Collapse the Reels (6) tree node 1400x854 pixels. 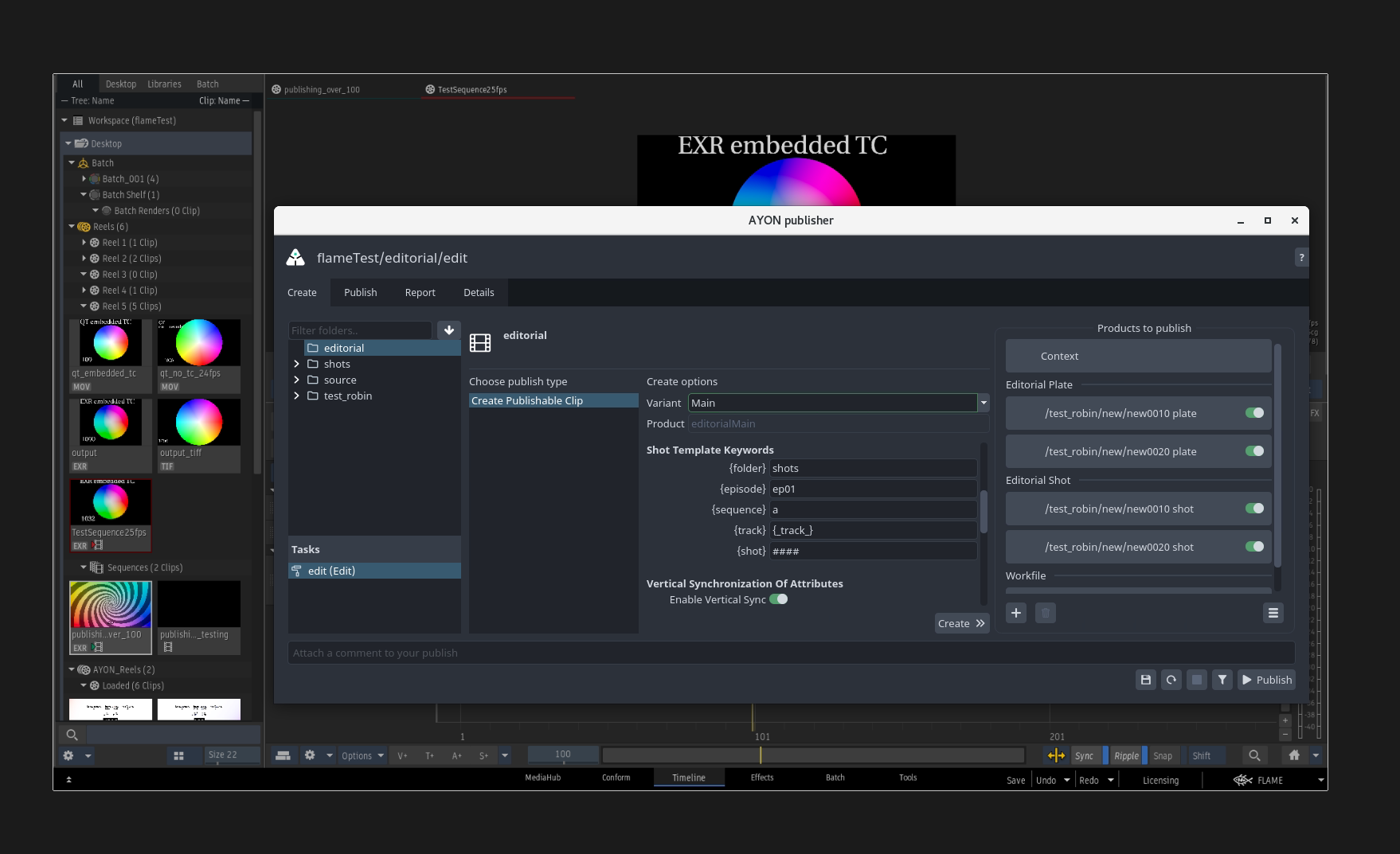click(x=72, y=227)
